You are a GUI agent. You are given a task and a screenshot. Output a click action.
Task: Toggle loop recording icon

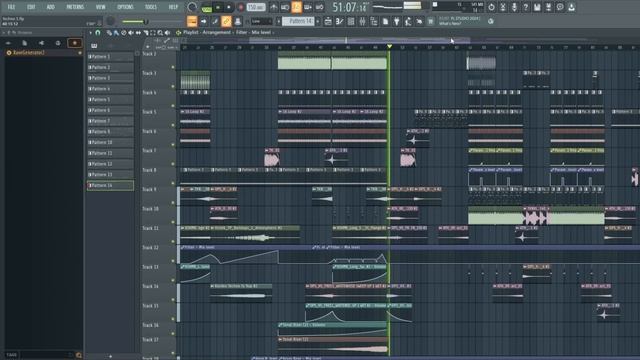click(x=319, y=7)
